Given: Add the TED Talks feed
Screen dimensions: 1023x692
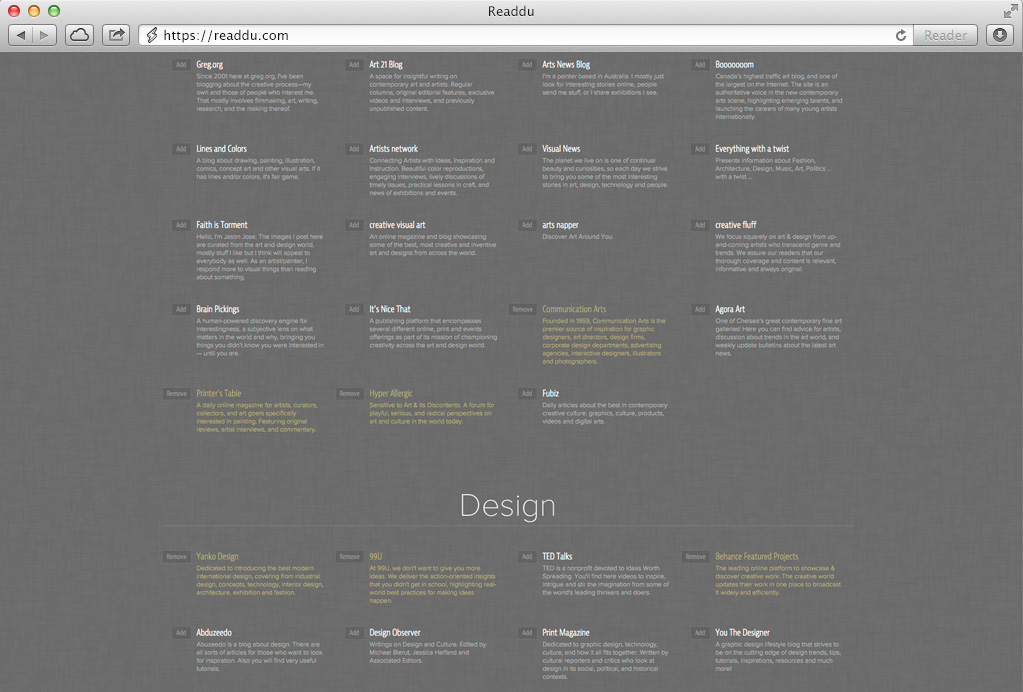Looking at the screenshot, I should (x=527, y=556).
